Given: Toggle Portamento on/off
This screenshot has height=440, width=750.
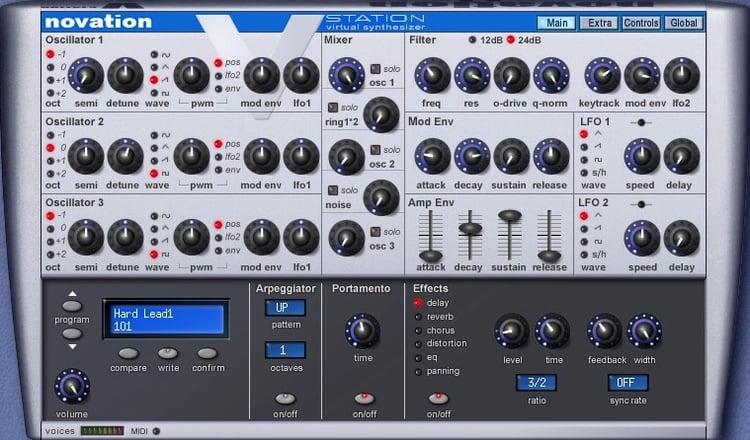Looking at the screenshot, I should pyautogui.click(x=364, y=398).
